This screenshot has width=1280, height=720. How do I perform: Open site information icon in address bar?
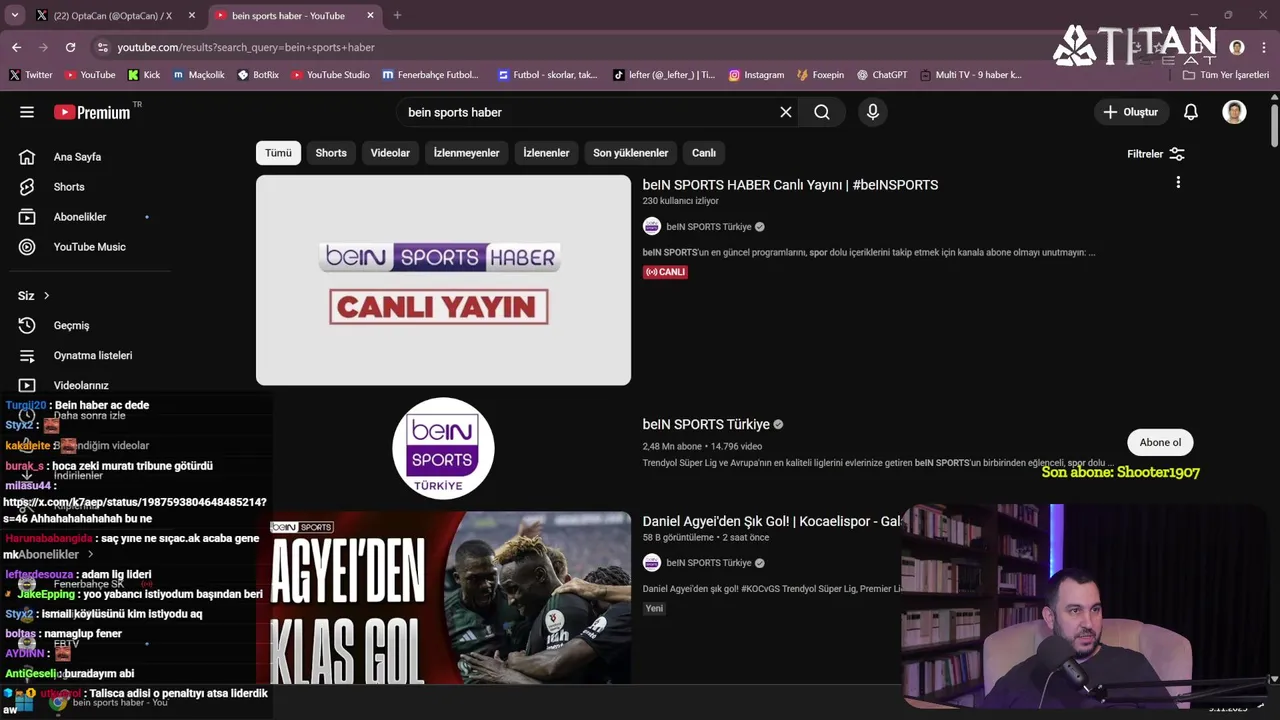coord(102,47)
